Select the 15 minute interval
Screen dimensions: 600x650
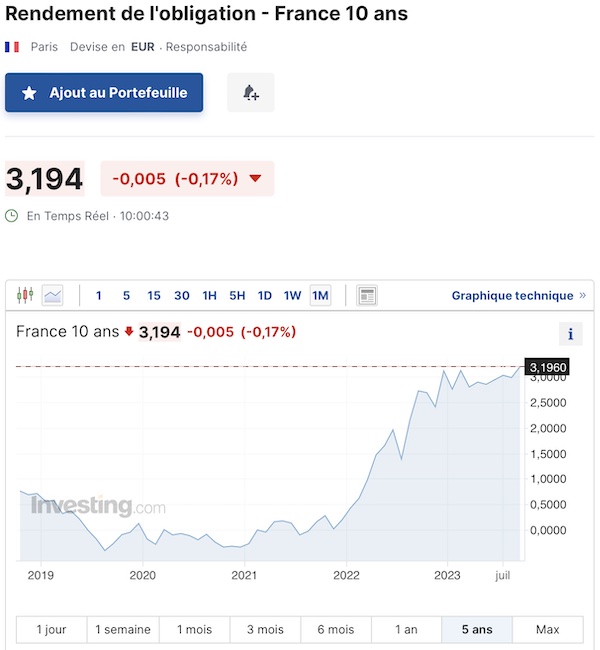click(x=154, y=295)
